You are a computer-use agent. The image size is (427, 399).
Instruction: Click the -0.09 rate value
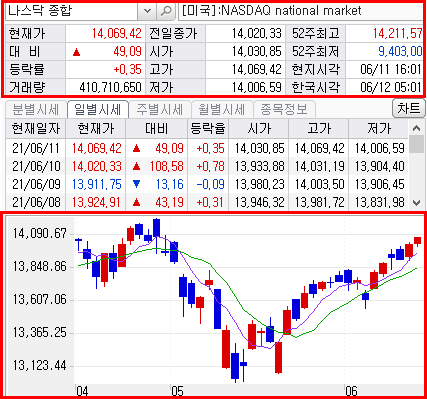point(210,184)
